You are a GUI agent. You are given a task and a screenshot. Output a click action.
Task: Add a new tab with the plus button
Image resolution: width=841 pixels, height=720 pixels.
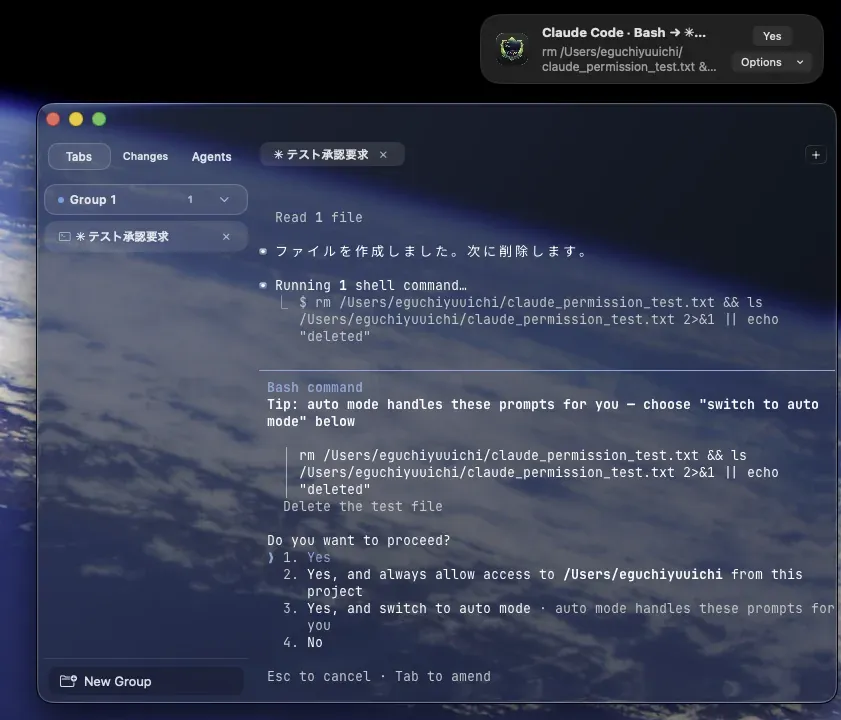816,155
